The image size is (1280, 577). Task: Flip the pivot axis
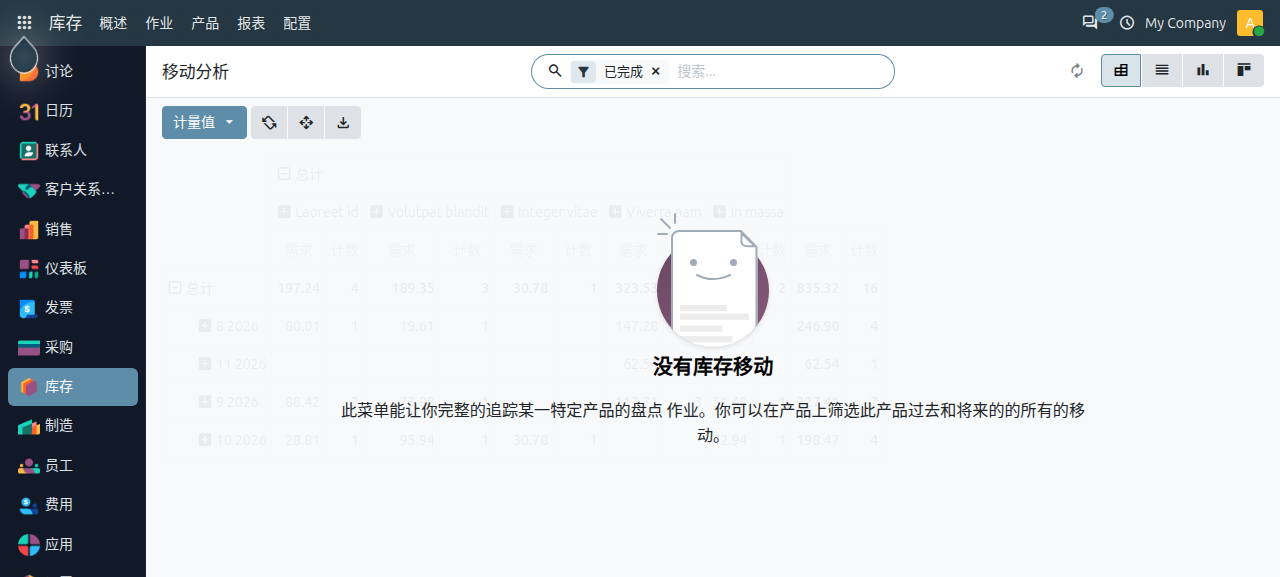pos(269,123)
